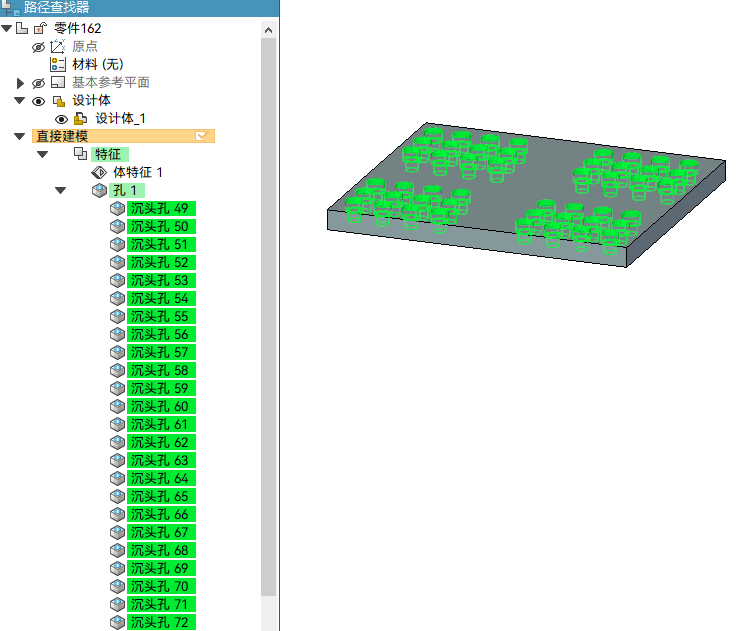This screenshot has height=631, width=755.
Task: Collapse the 零件162 root node
Action: (7, 28)
